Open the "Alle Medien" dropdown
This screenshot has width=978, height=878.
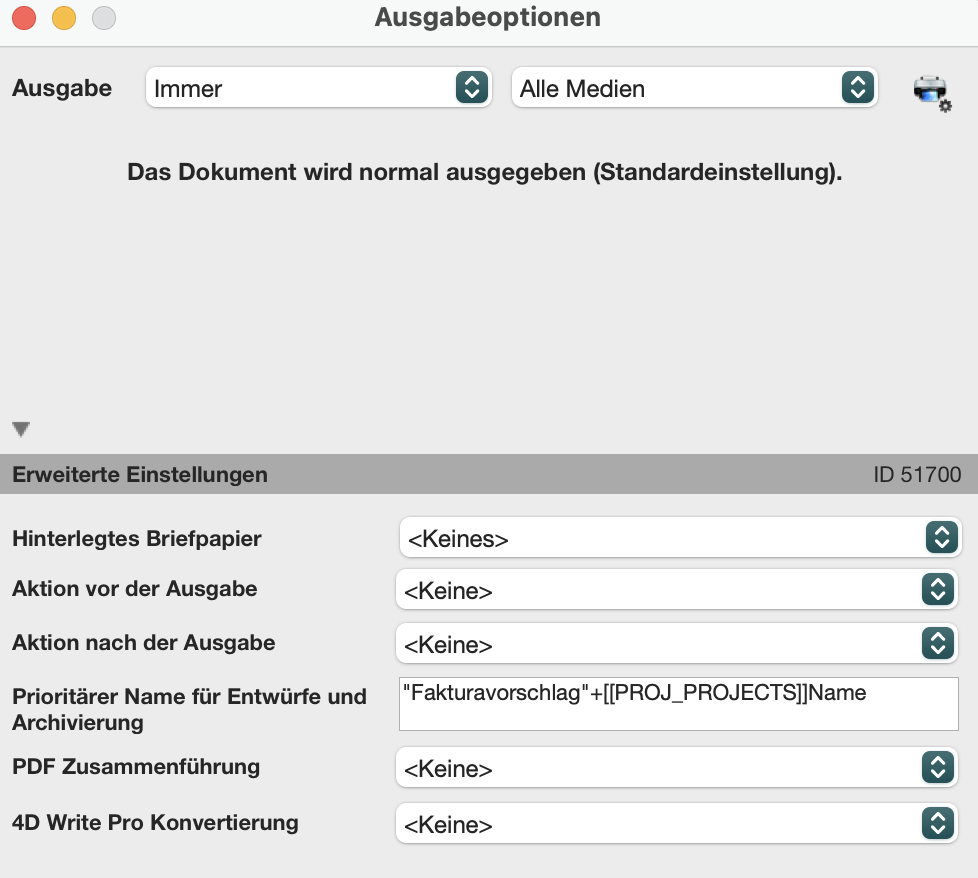694,88
